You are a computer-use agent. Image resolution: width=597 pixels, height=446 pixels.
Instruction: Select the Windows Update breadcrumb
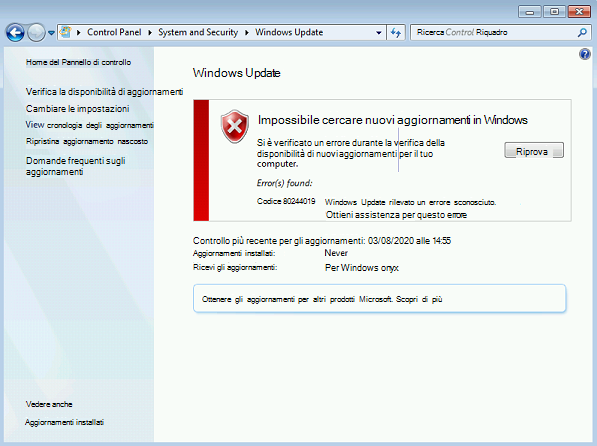pos(289,32)
